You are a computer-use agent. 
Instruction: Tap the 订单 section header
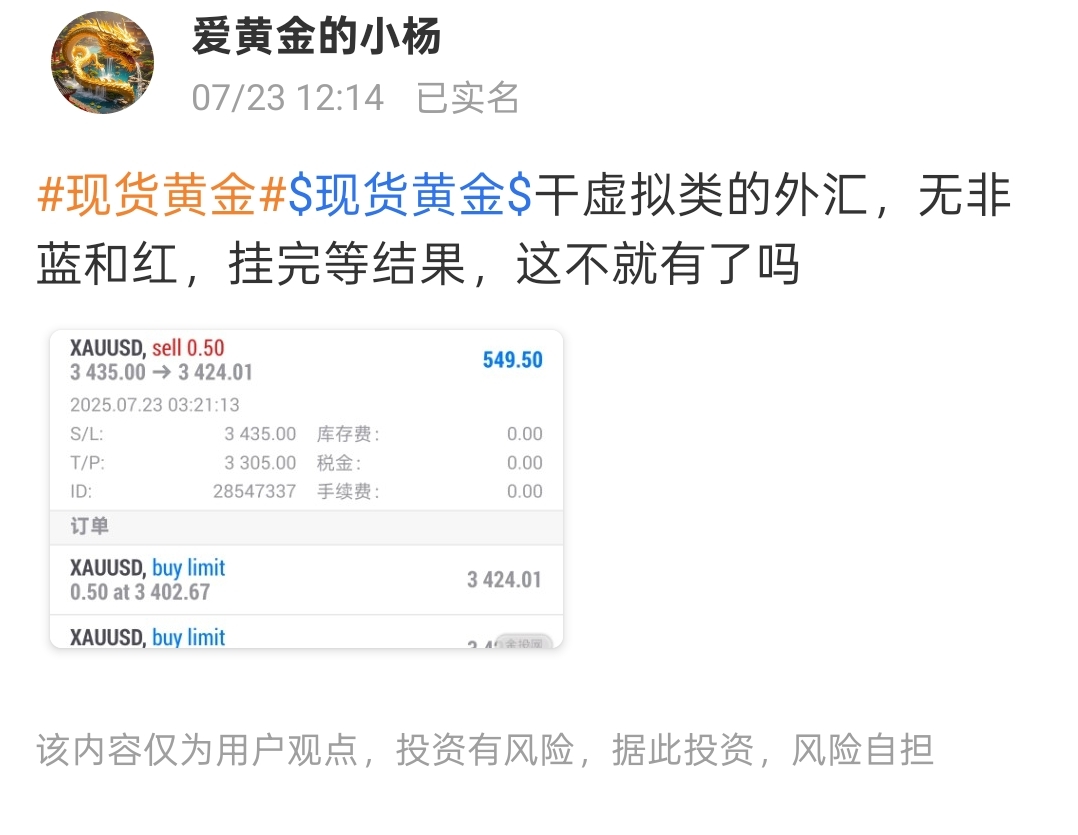[307, 527]
